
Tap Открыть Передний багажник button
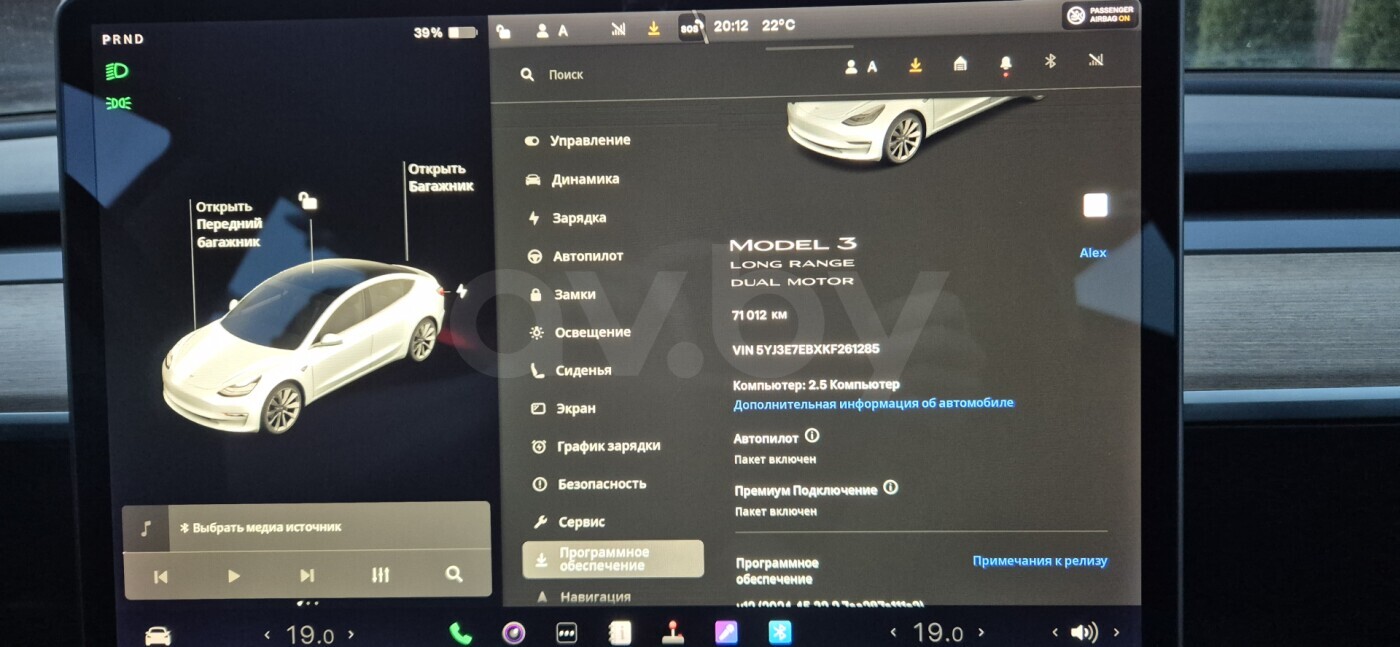pos(229,224)
